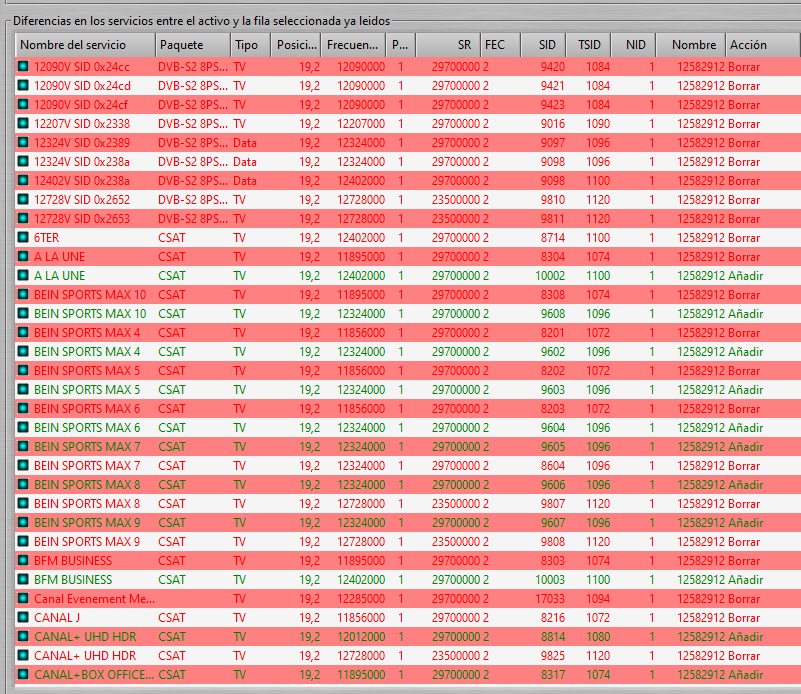
Task: Click the P... column header
Action: tap(400, 45)
